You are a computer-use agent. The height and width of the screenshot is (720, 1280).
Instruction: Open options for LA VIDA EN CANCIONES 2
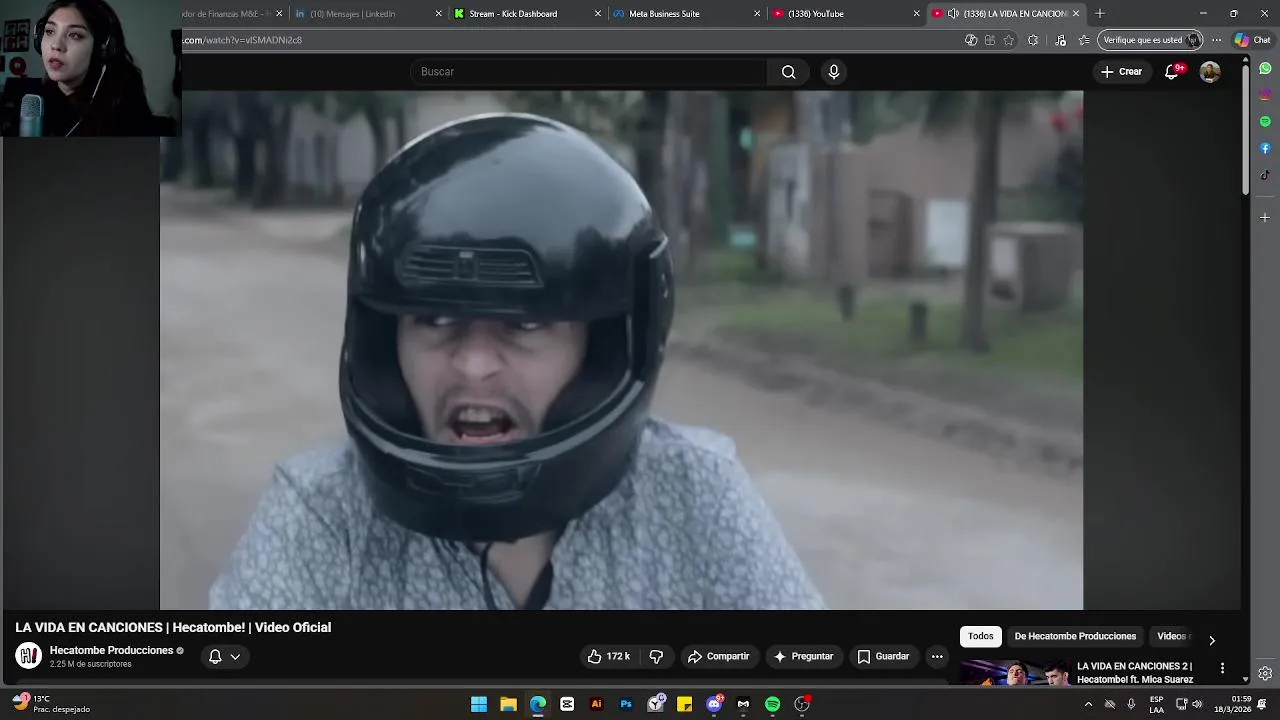click(x=1222, y=668)
